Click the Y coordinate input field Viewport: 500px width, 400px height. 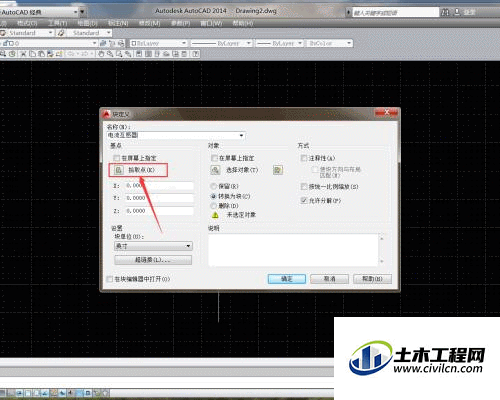pos(159,198)
